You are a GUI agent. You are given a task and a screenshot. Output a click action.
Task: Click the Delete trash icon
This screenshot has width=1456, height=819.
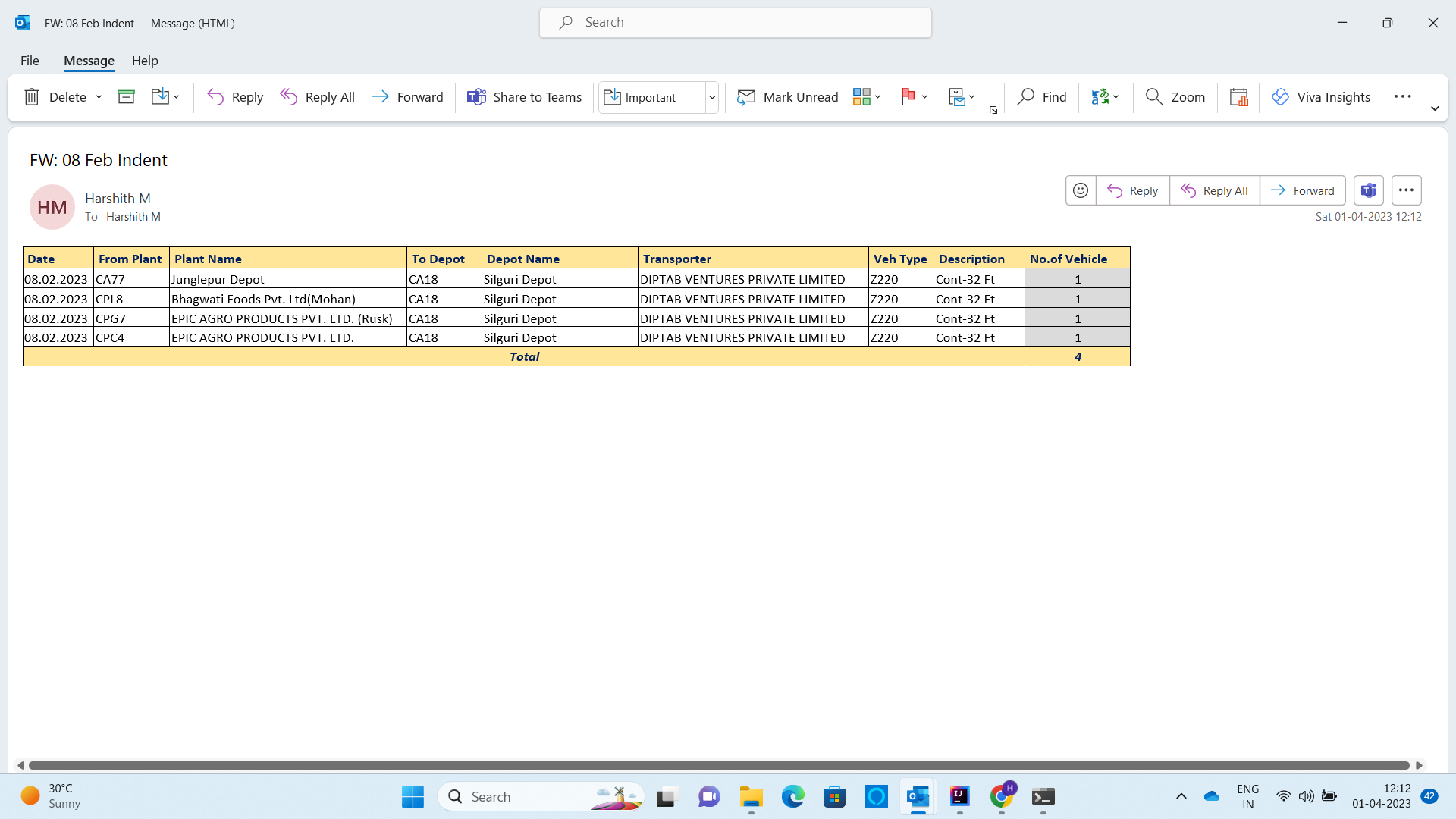point(32,97)
